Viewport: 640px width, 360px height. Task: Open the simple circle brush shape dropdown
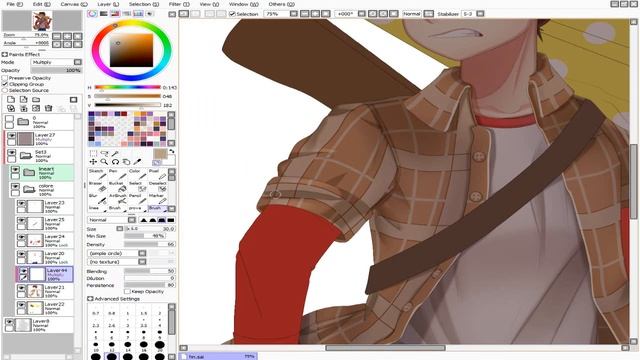pyautogui.click(x=117, y=253)
